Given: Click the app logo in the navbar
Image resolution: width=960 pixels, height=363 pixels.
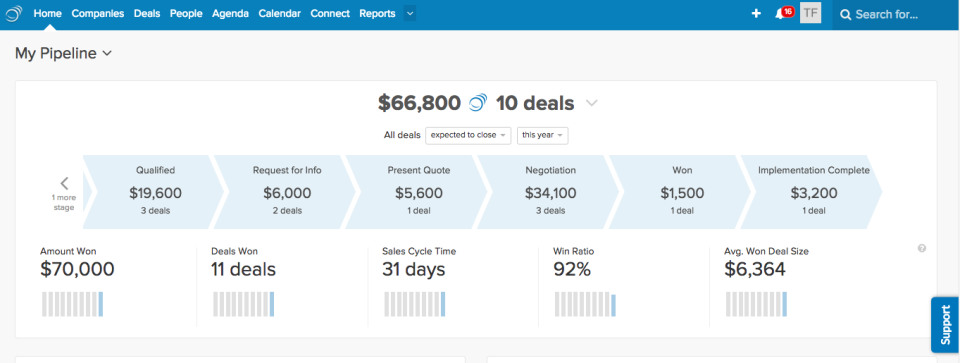Looking at the screenshot, I should (x=14, y=13).
